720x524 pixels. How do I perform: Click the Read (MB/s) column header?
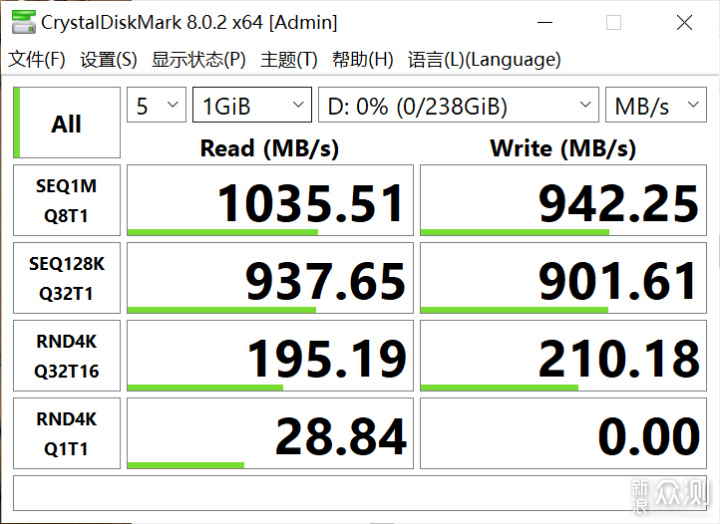click(270, 148)
